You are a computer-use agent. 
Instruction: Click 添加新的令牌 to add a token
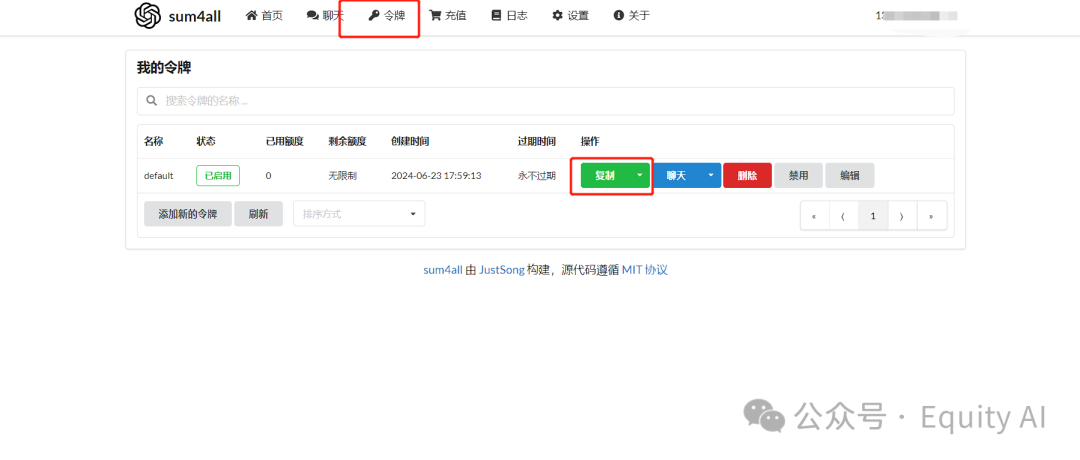point(188,214)
